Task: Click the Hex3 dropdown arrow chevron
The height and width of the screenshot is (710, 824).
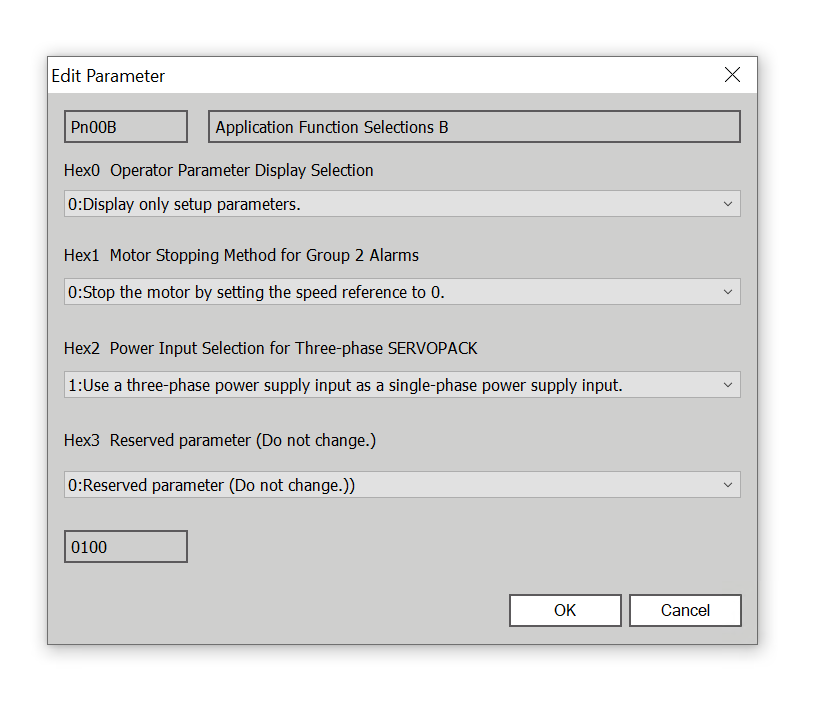Action: click(727, 485)
